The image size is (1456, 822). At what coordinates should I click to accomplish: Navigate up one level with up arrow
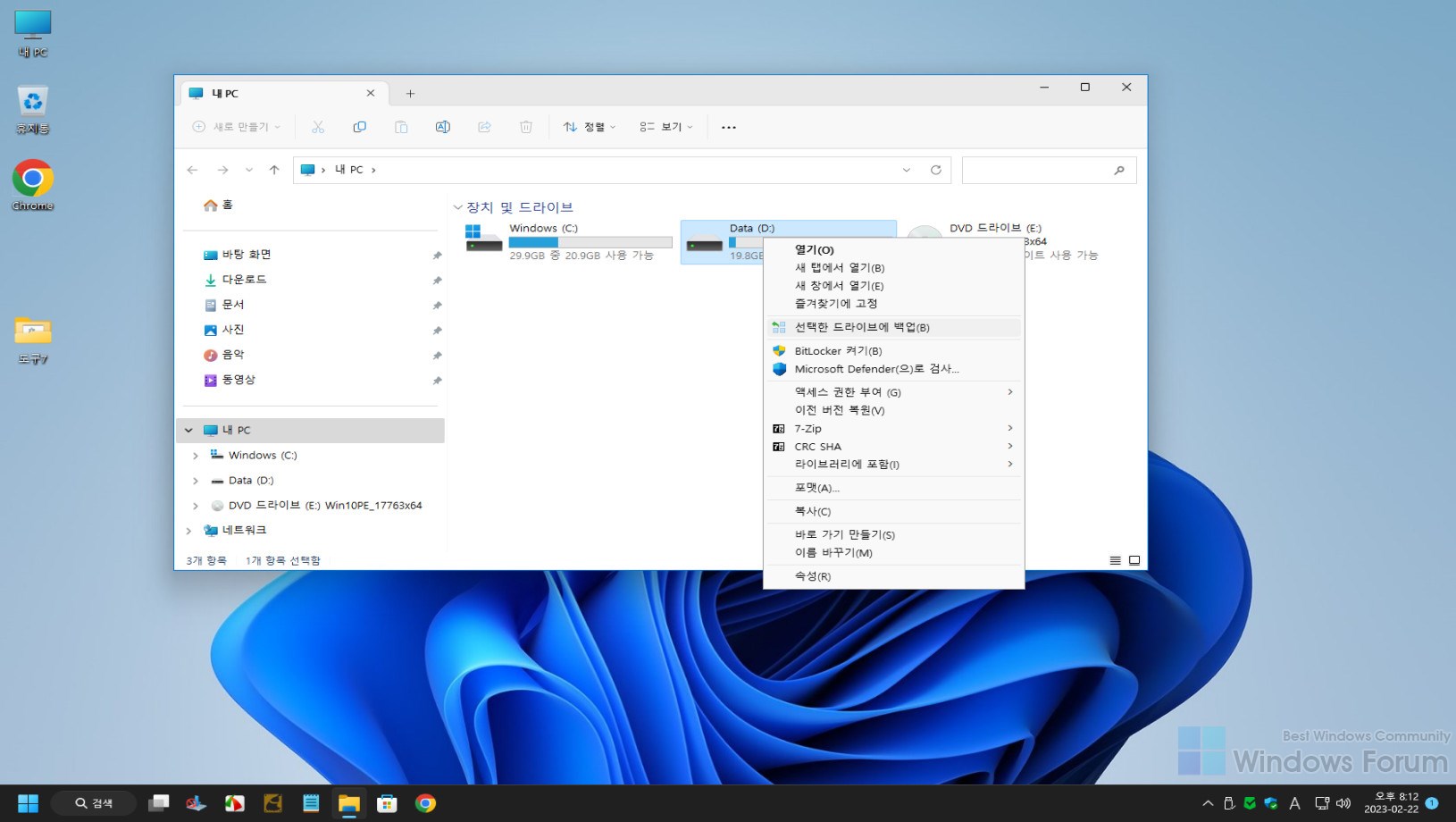click(x=274, y=170)
